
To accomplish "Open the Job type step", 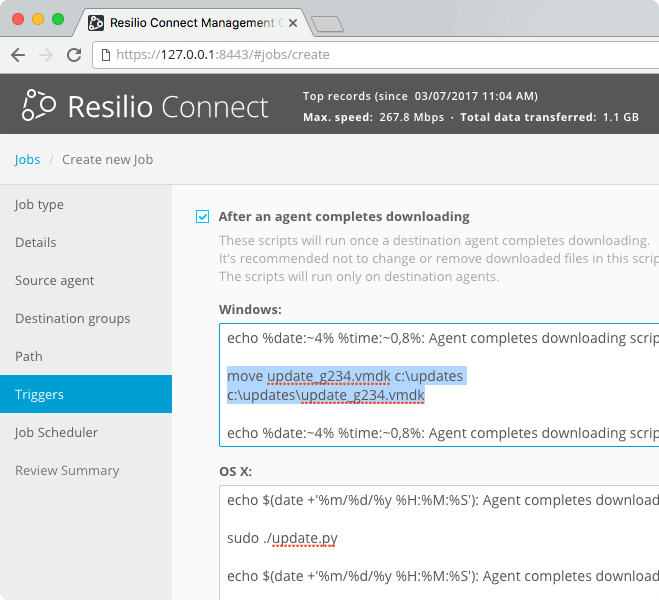I will [86, 205].
